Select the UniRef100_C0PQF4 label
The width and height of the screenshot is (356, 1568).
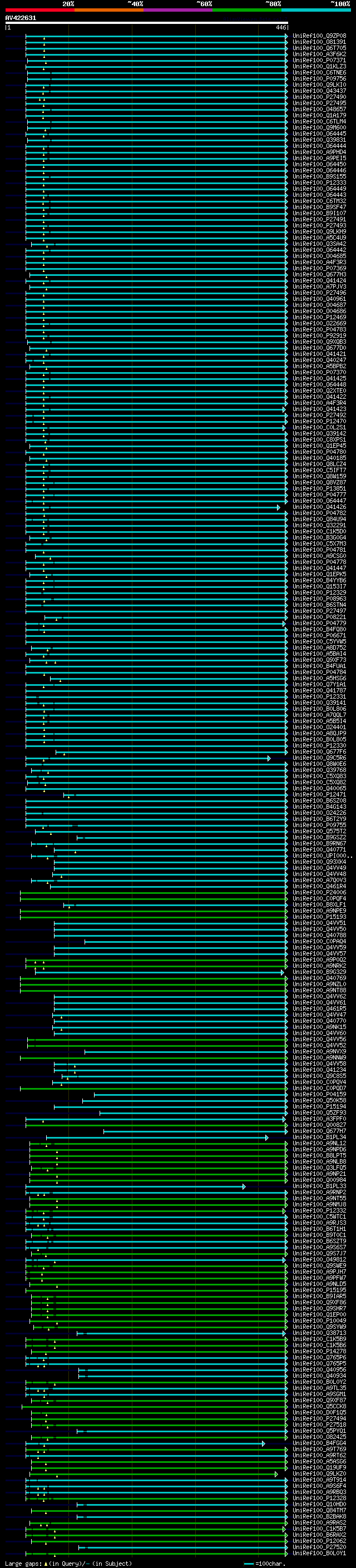[319, 898]
